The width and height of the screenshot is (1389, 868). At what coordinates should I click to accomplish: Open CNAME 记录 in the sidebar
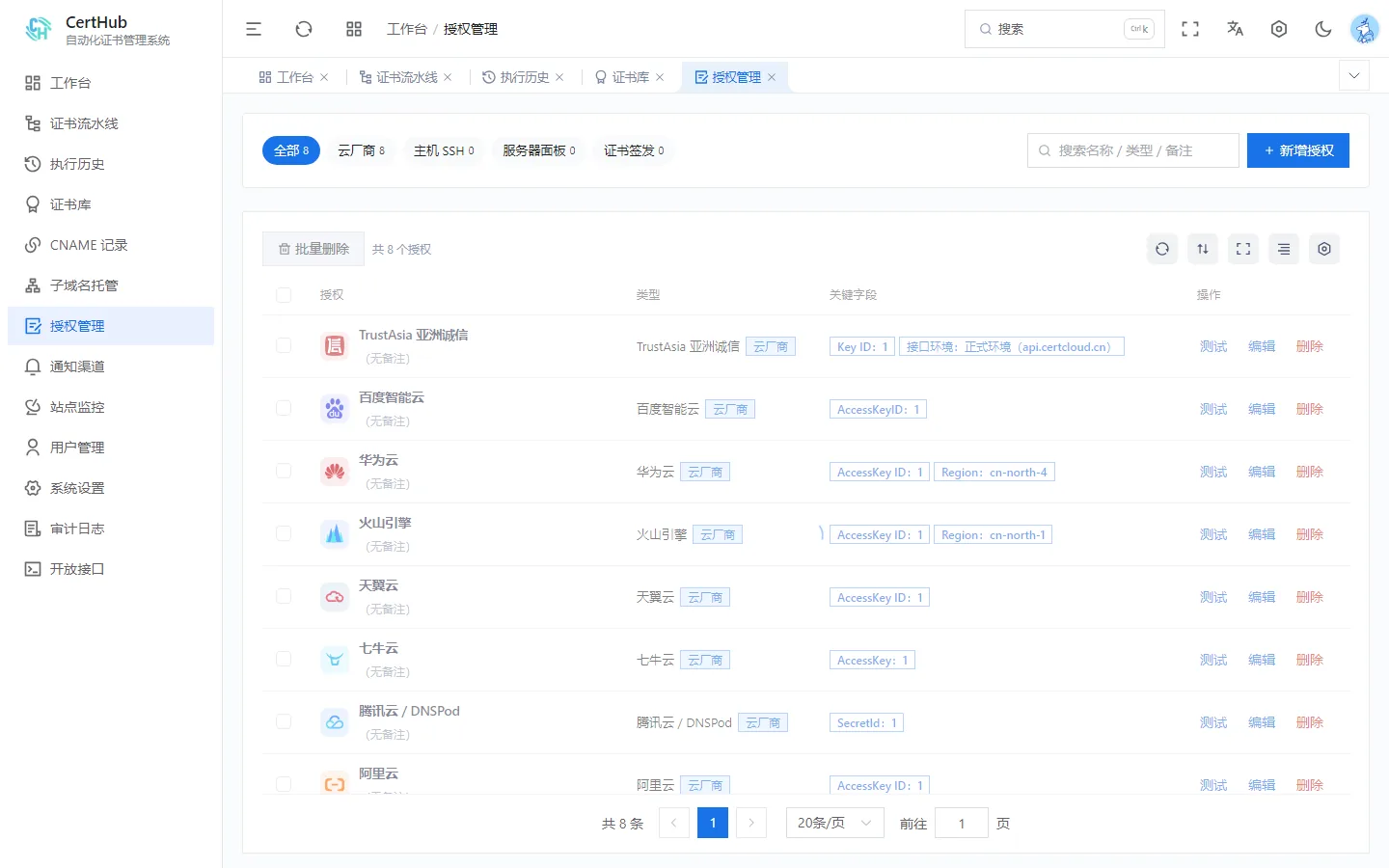pyautogui.click(x=111, y=245)
